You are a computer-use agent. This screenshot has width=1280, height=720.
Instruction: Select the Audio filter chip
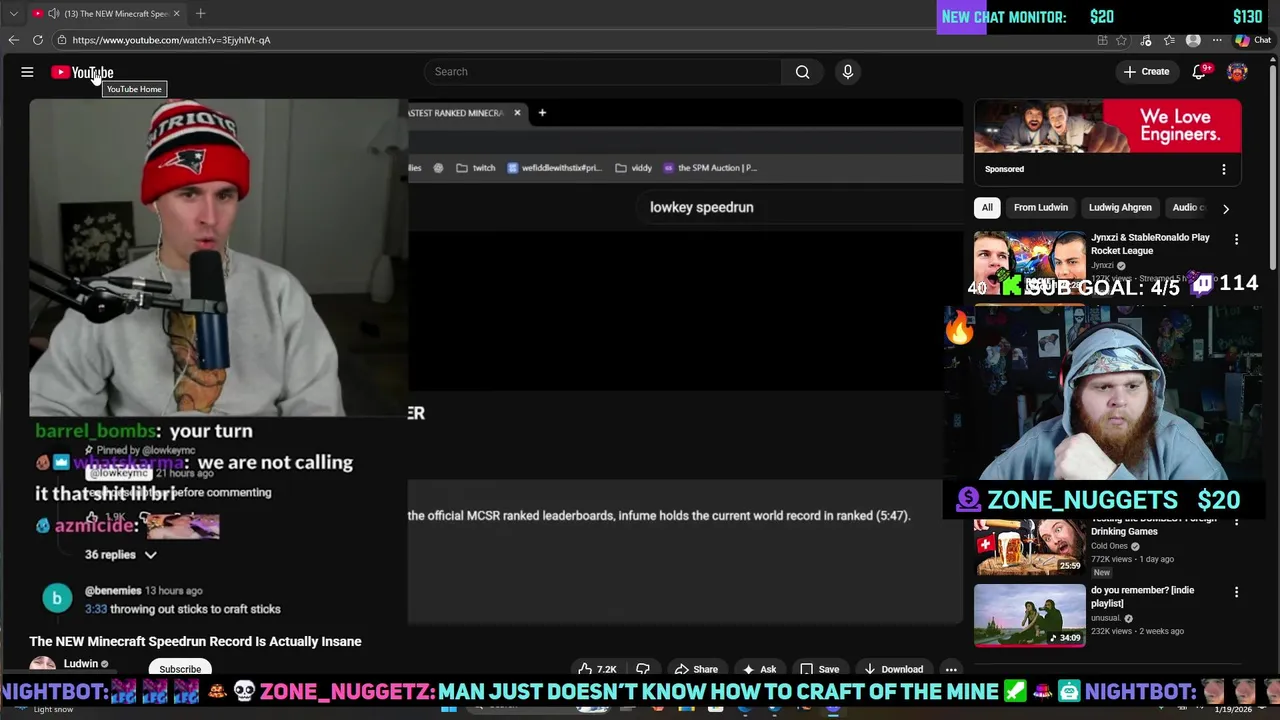[x=1188, y=208]
